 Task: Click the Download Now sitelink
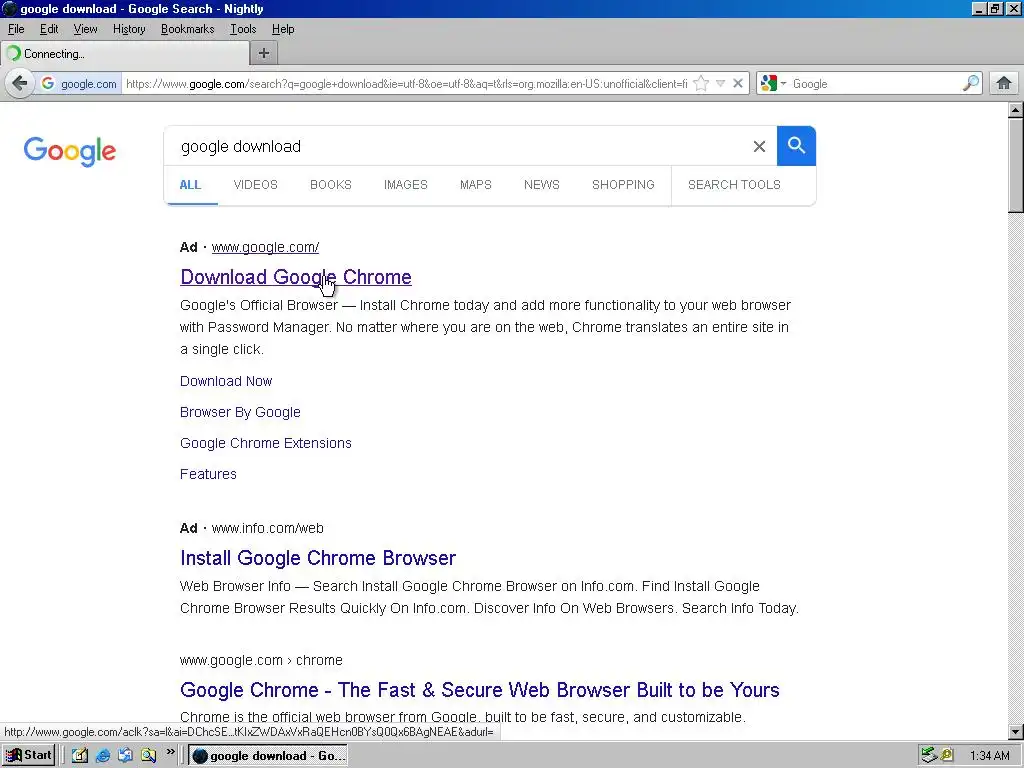point(226,381)
